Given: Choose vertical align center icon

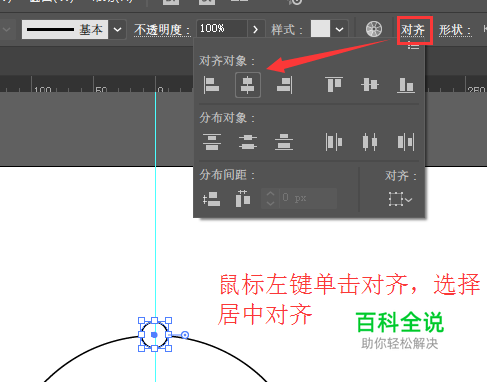Looking at the screenshot, I should point(370,85).
